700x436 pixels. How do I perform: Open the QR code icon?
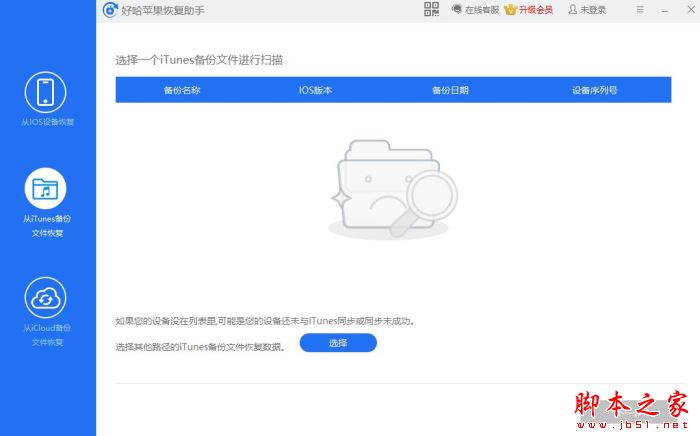click(x=431, y=9)
